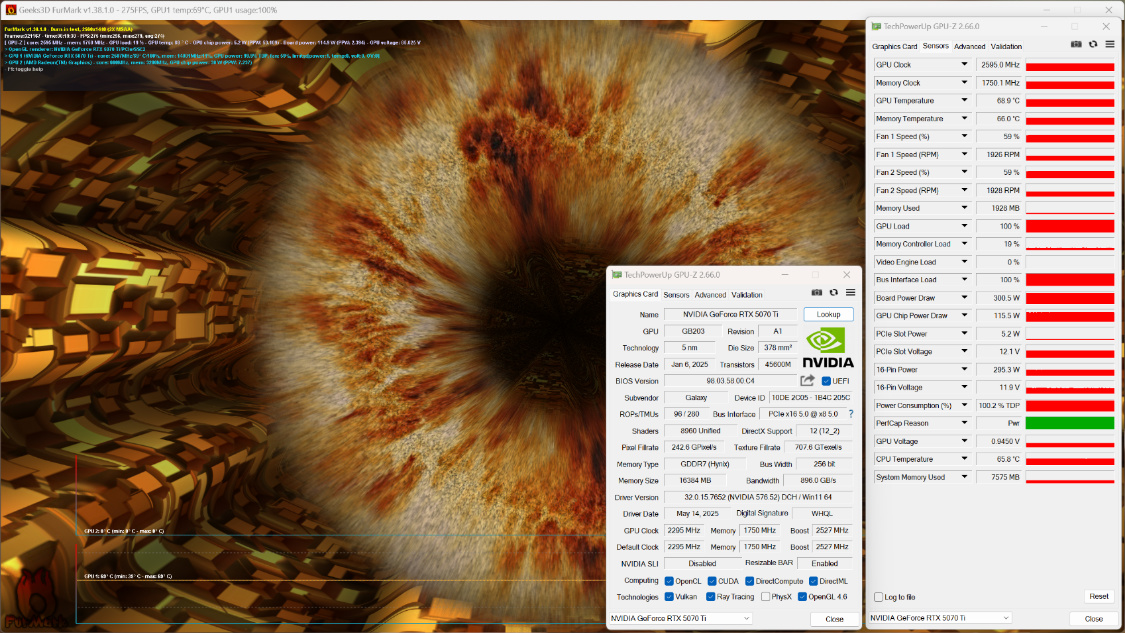
Task: Click the GPU Temperature value 68.9 °C
Action: tap(999, 100)
